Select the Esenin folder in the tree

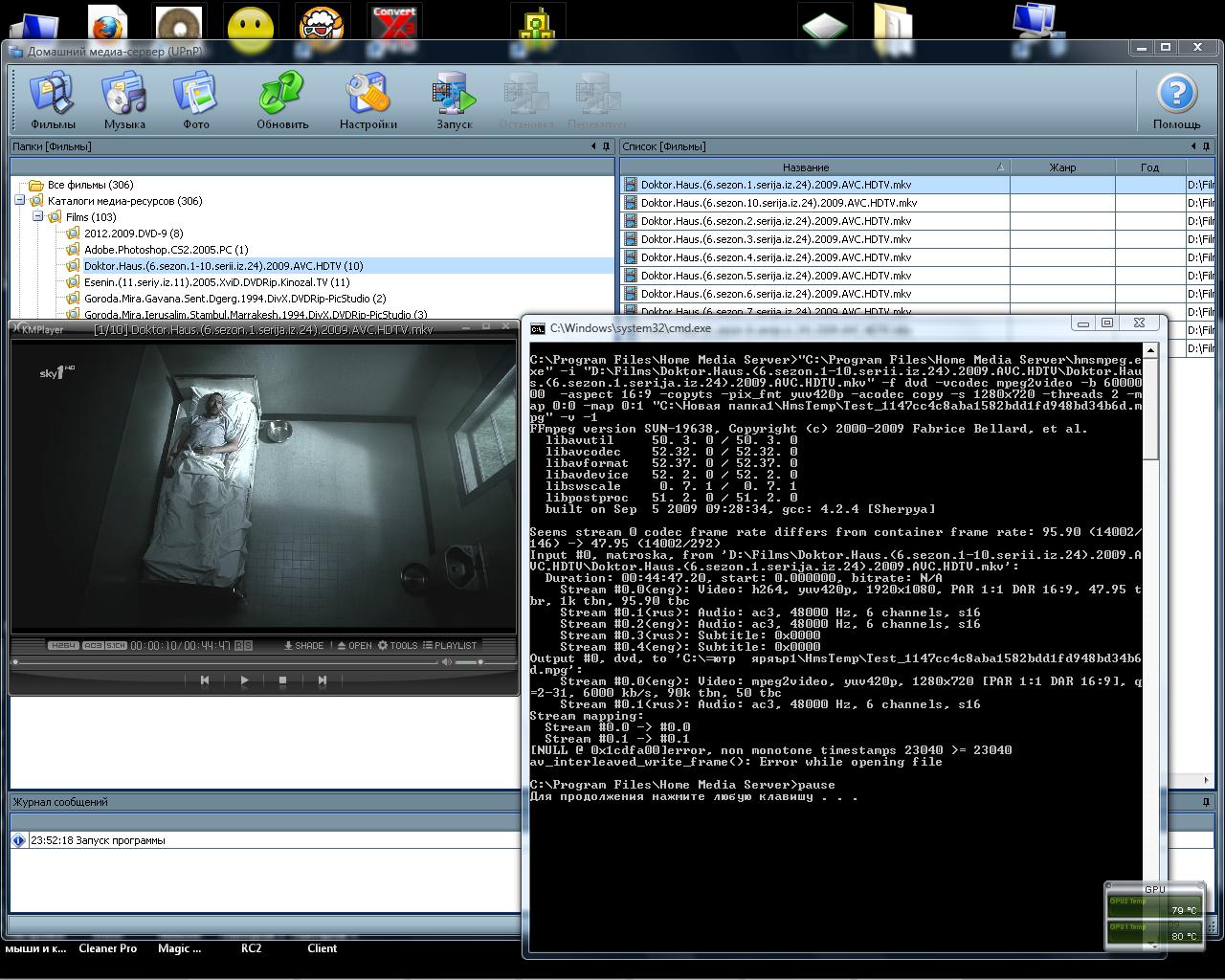click(x=216, y=282)
